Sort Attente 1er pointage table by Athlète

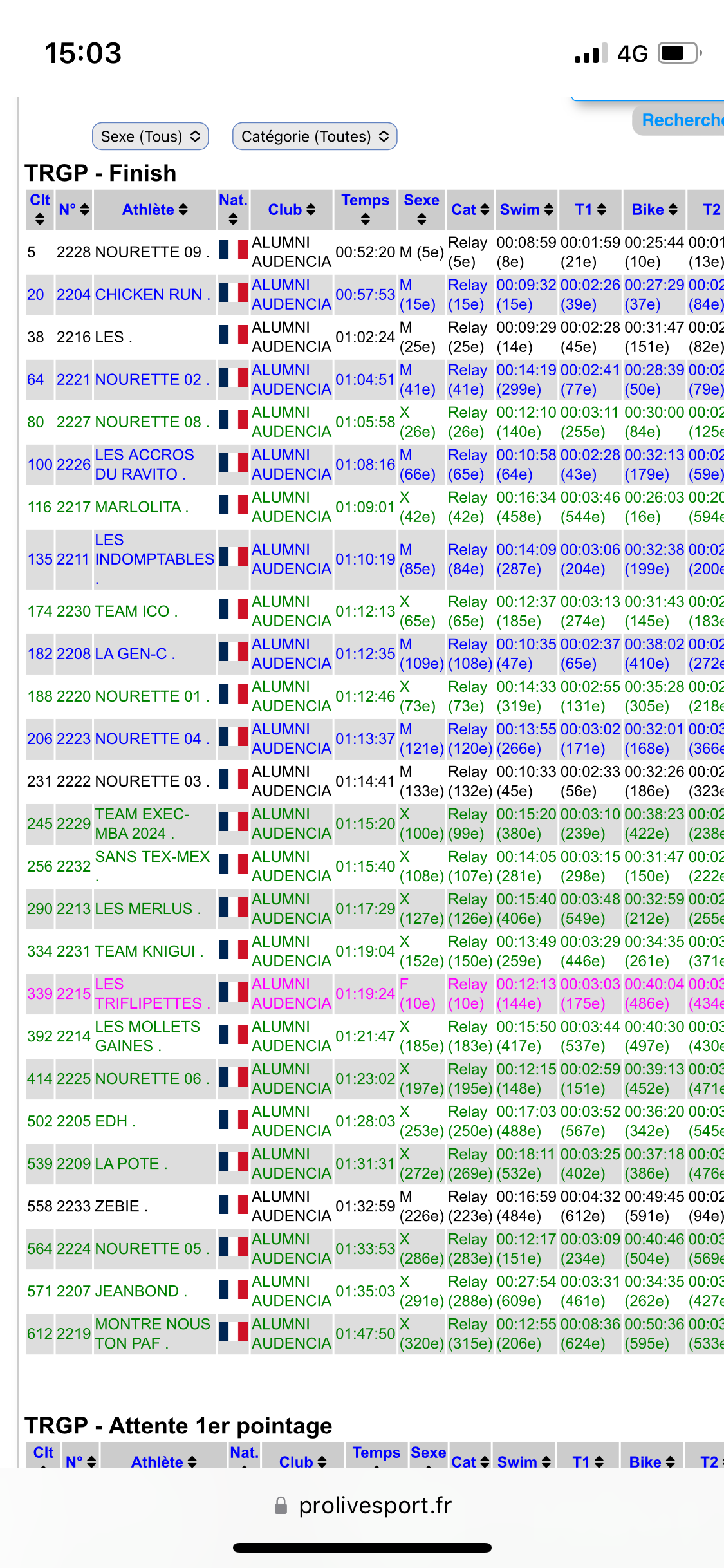point(164,1462)
